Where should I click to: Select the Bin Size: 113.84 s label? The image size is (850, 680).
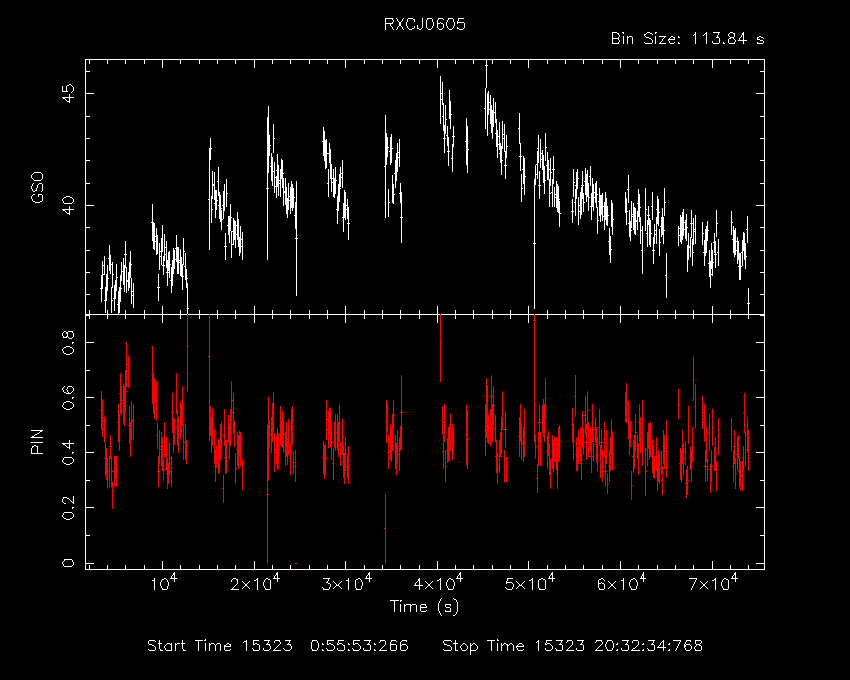point(687,39)
